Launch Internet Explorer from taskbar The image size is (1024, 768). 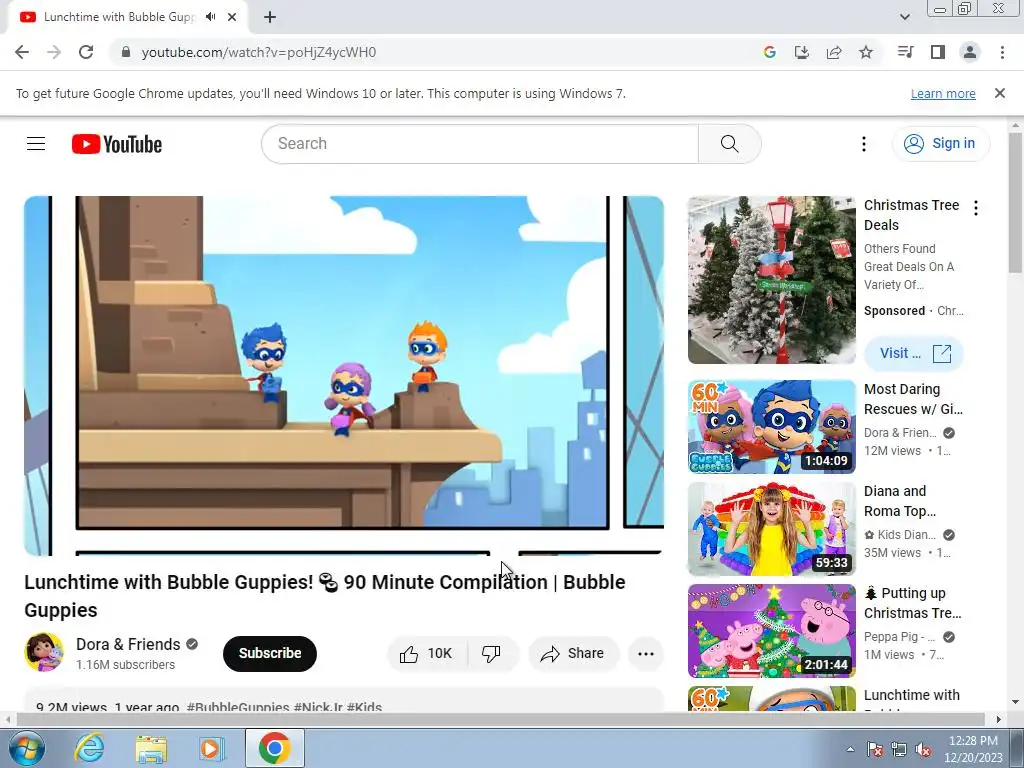[89, 748]
